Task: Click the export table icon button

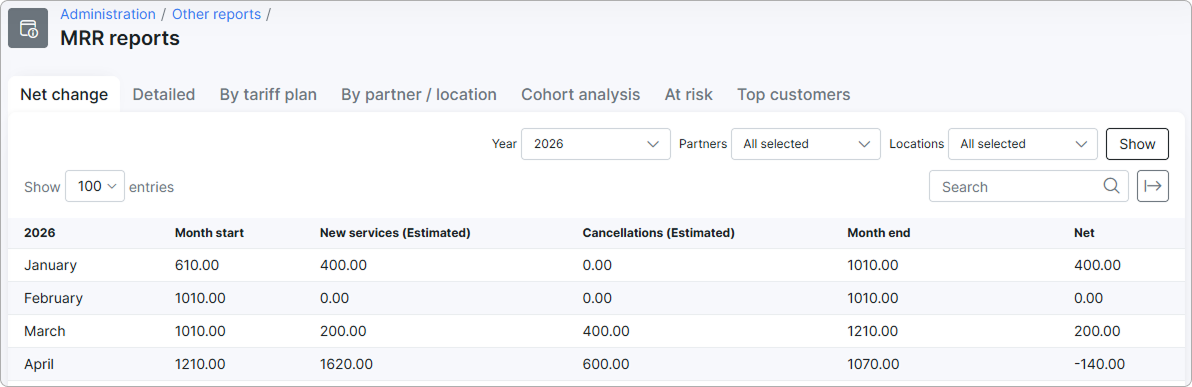Action: [1152, 186]
